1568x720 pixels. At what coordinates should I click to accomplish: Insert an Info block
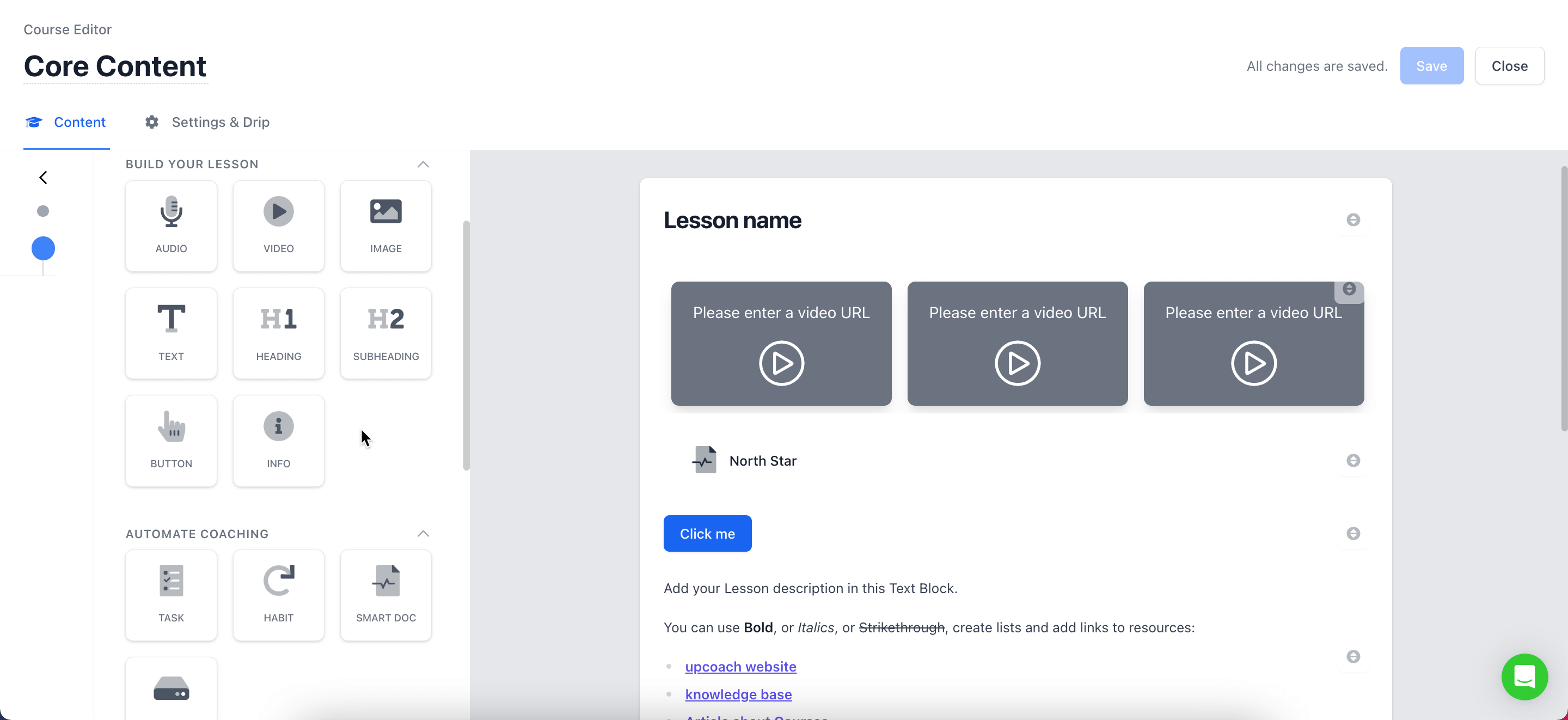[278, 440]
